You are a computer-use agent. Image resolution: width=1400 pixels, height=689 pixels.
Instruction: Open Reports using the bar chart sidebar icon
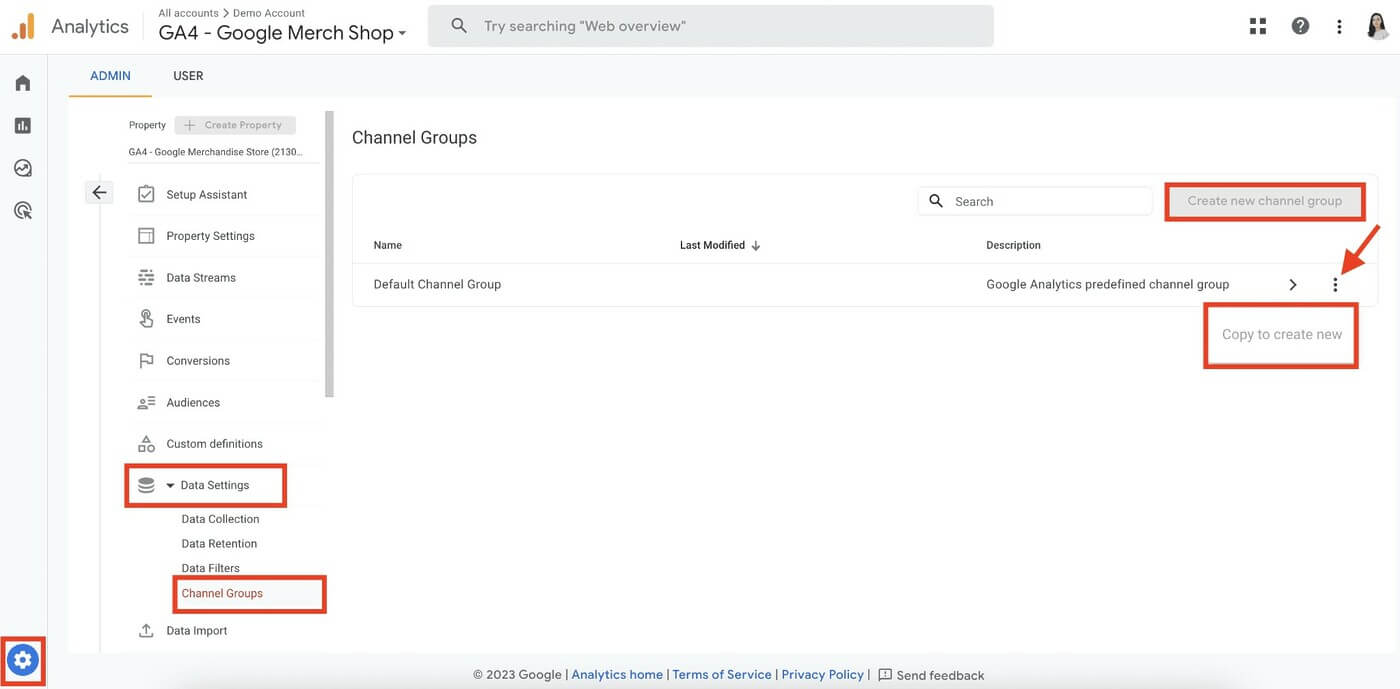pyautogui.click(x=22, y=124)
